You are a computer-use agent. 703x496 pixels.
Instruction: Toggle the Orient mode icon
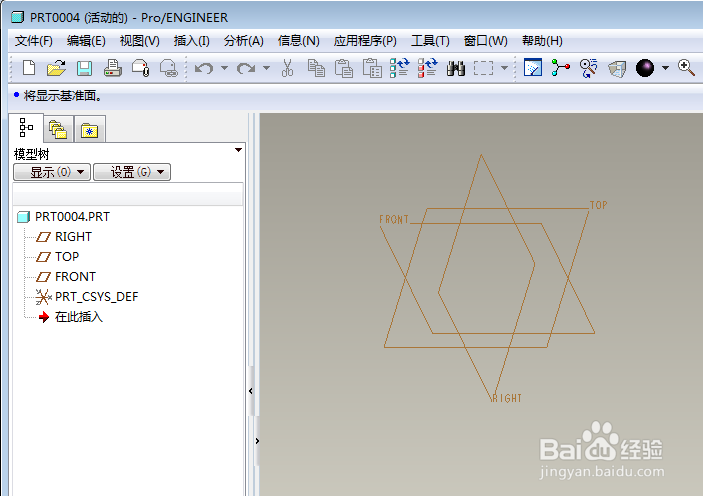589,68
